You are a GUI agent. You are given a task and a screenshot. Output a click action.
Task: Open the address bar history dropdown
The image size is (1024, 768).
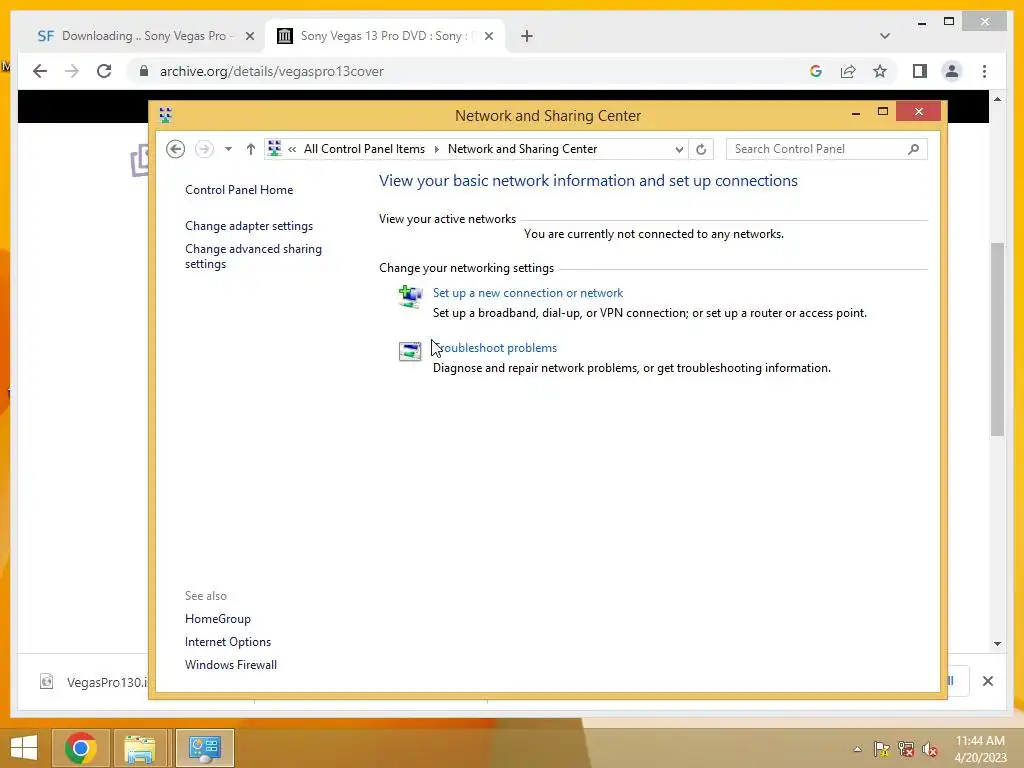(x=679, y=150)
